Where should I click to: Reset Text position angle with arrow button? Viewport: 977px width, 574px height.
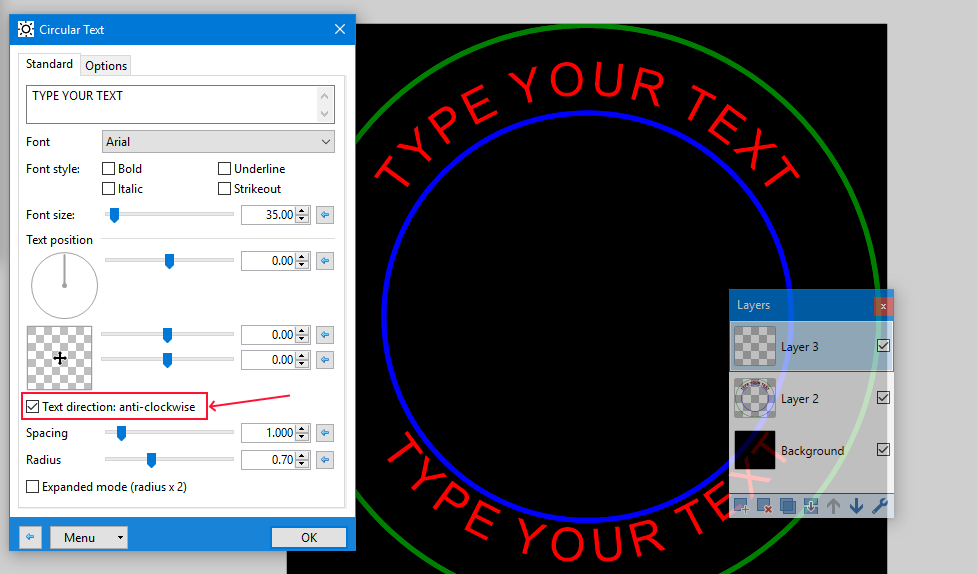click(x=325, y=261)
